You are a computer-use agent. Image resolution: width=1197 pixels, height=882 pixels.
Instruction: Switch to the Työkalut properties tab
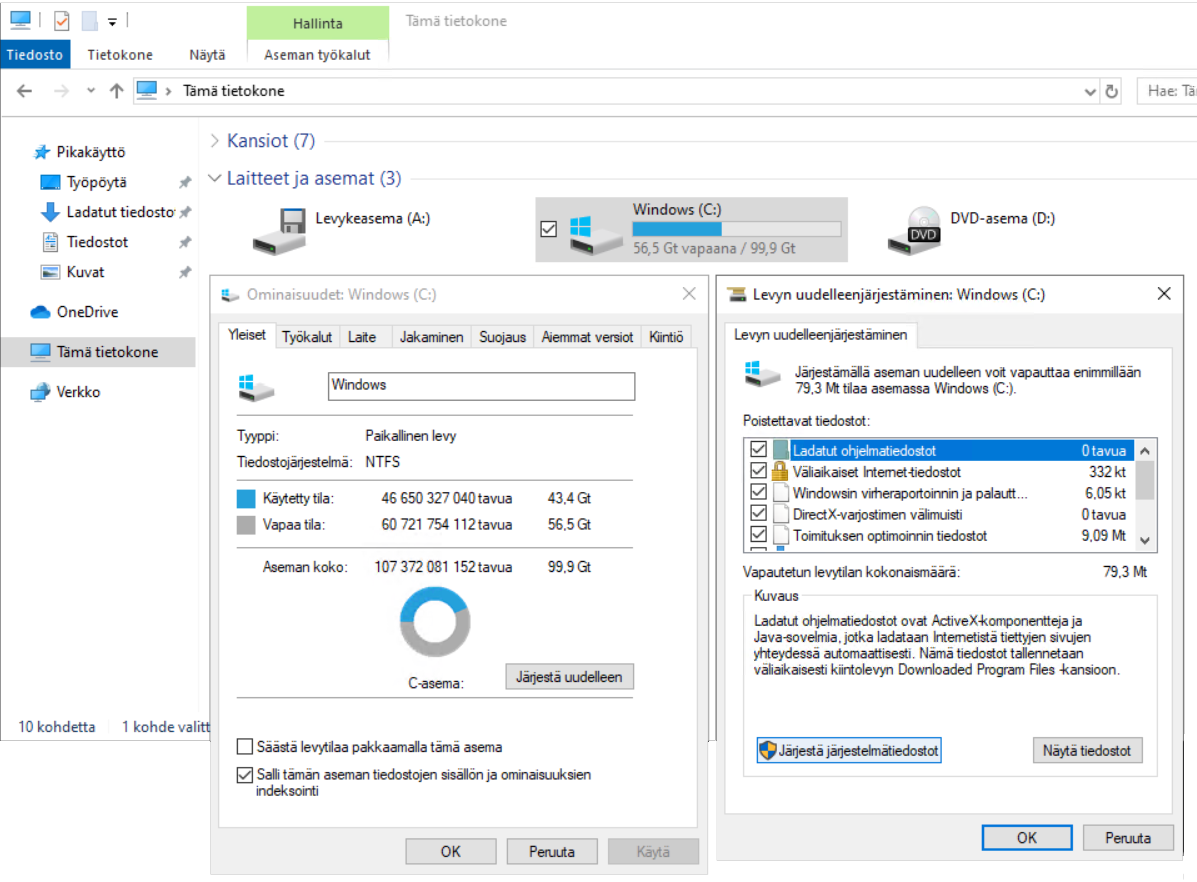pos(307,337)
